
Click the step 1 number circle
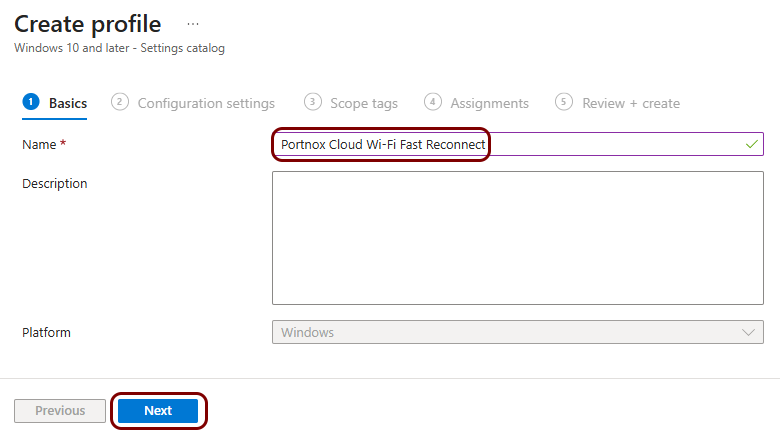(x=30, y=102)
